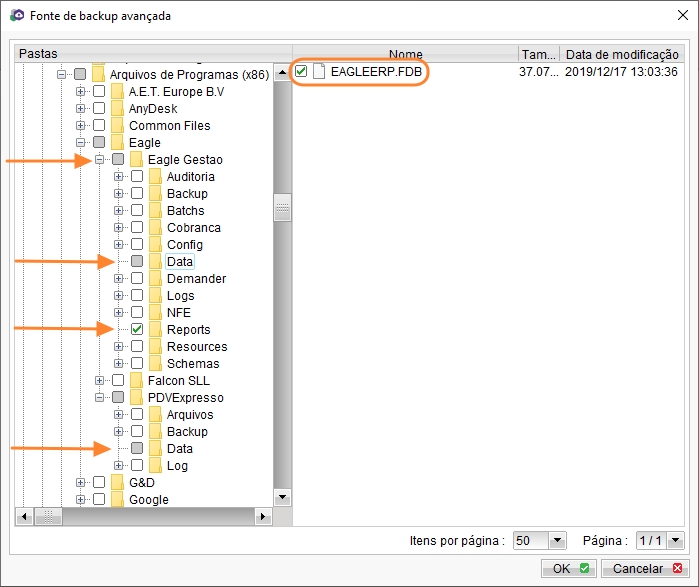Click the Eagle Gestao folder icon
The image size is (699, 587).
[136, 160]
